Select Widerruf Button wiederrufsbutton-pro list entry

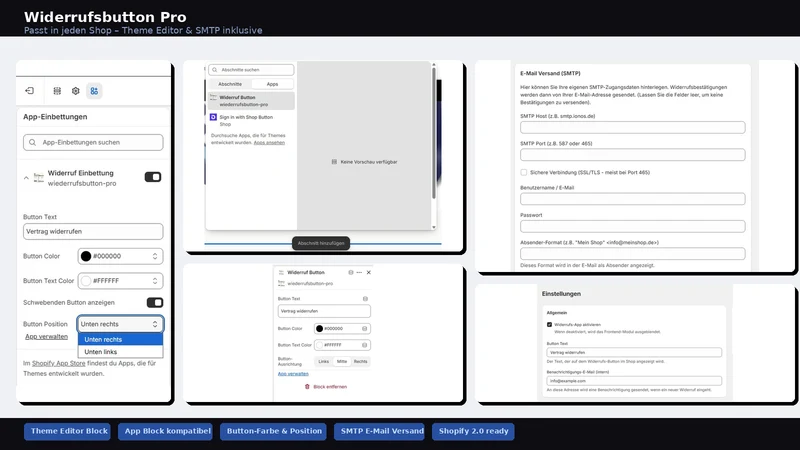pyautogui.click(x=251, y=101)
